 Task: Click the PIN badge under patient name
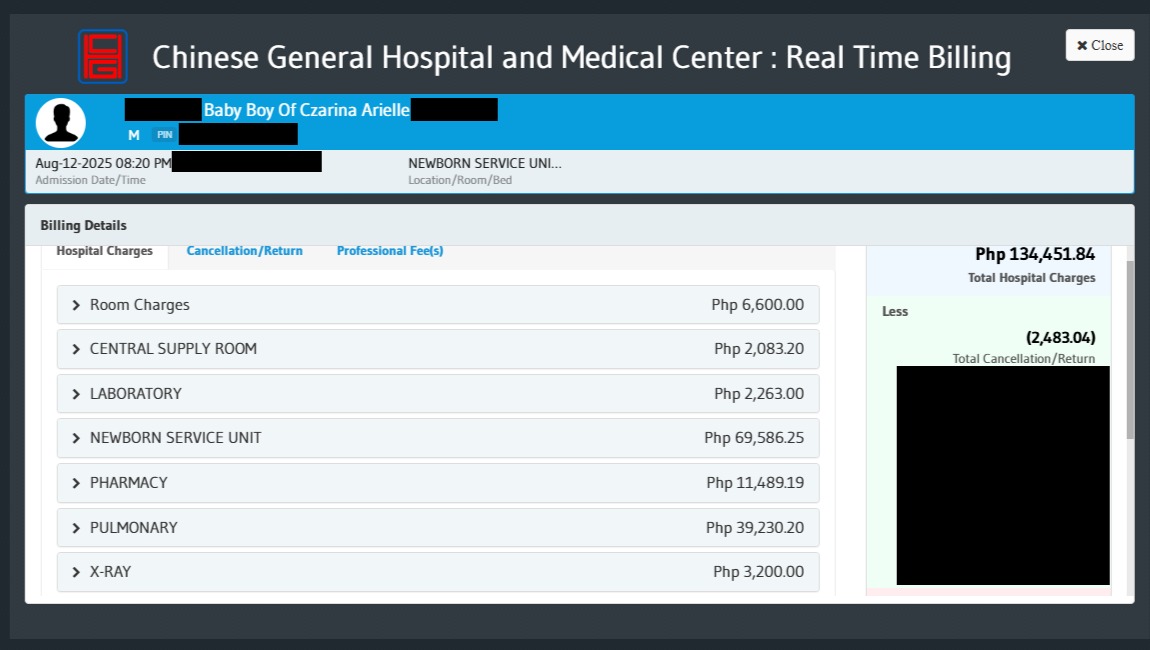click(x=164, y=135)
